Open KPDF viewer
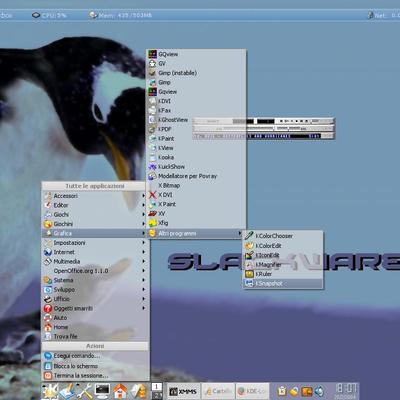Viewport: 400px width, 400px height. click(196, 129)
